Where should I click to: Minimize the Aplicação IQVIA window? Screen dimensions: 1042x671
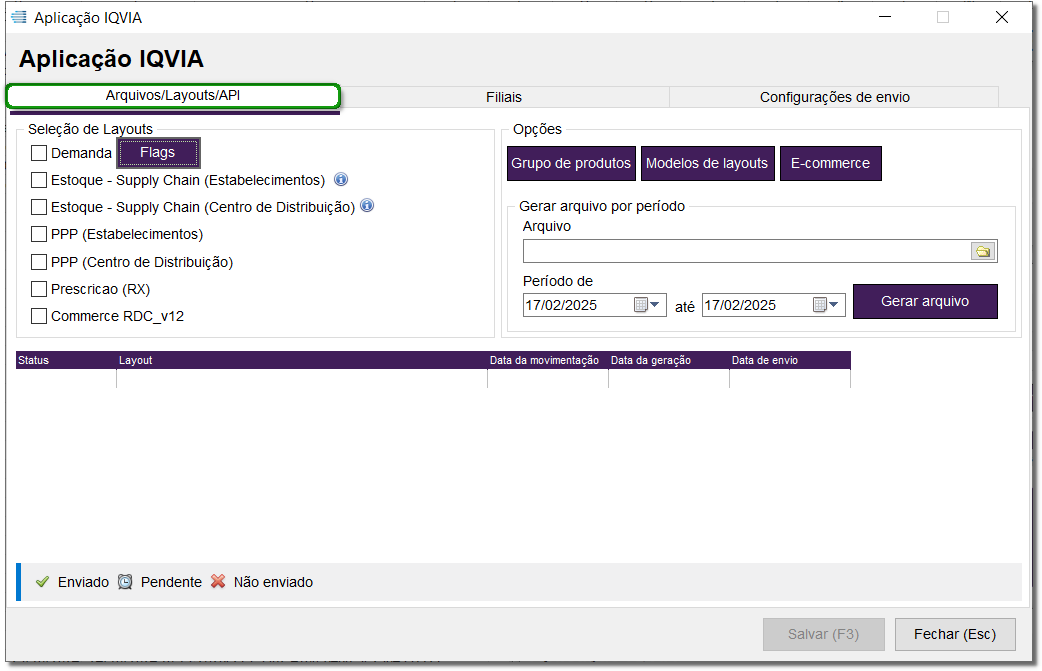[885, 17]
